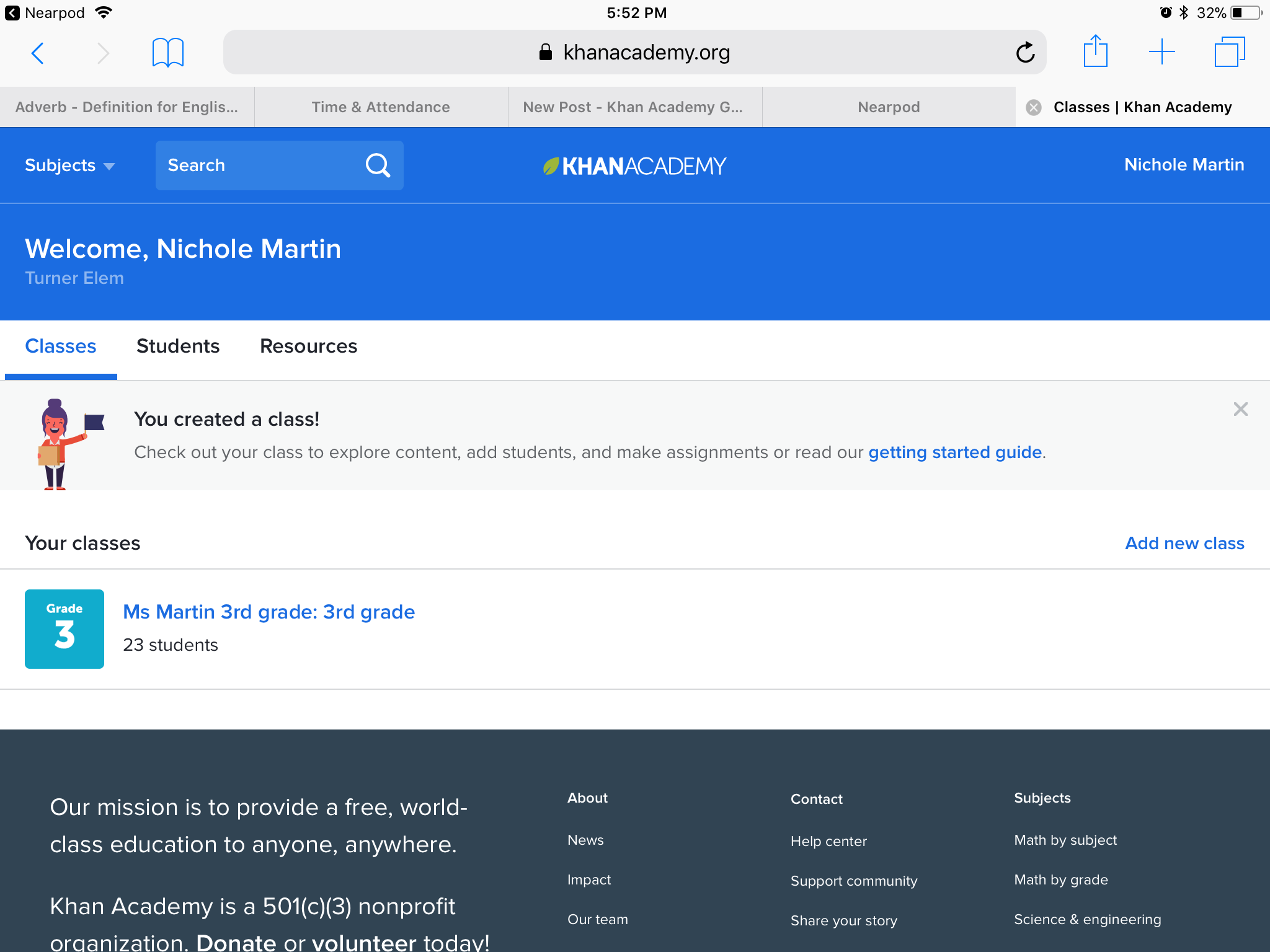The height and width of the screenshot is (952, 1270).
Task: Open the Safari bookmarks book icon
Action: pos(167,53)
